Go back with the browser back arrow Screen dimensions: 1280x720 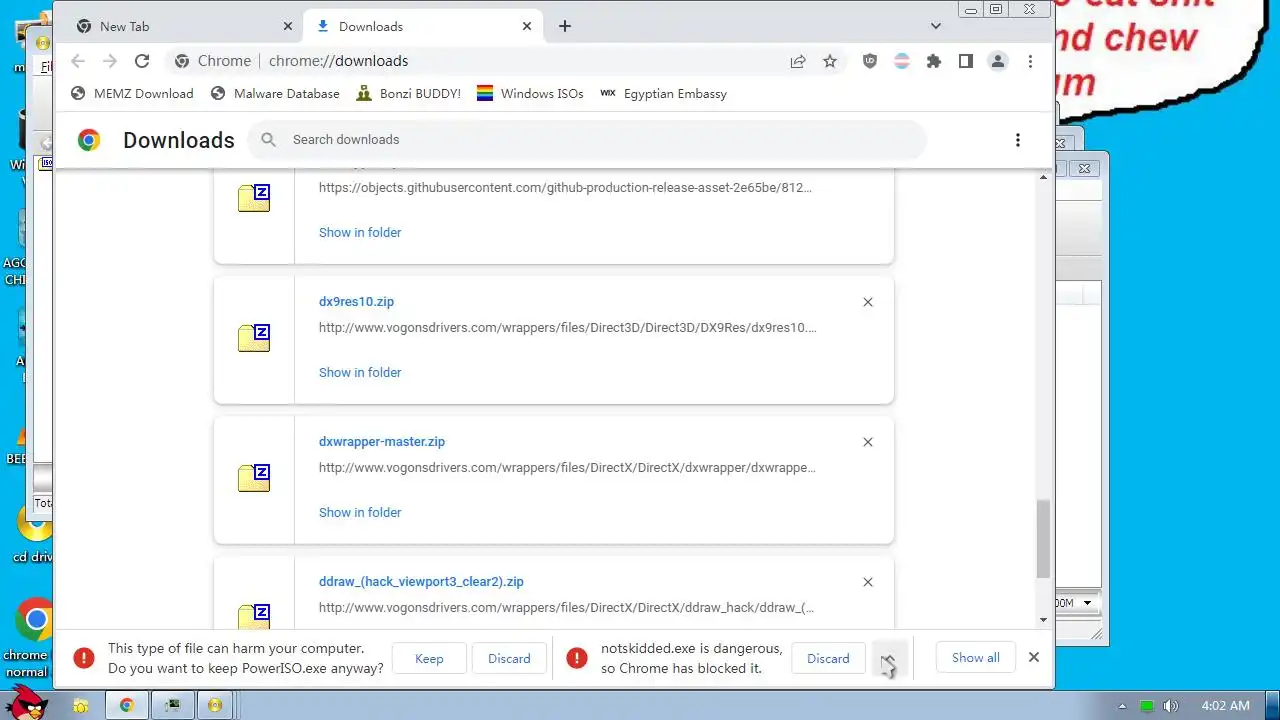pyautogui.click(x=78, y=61)
